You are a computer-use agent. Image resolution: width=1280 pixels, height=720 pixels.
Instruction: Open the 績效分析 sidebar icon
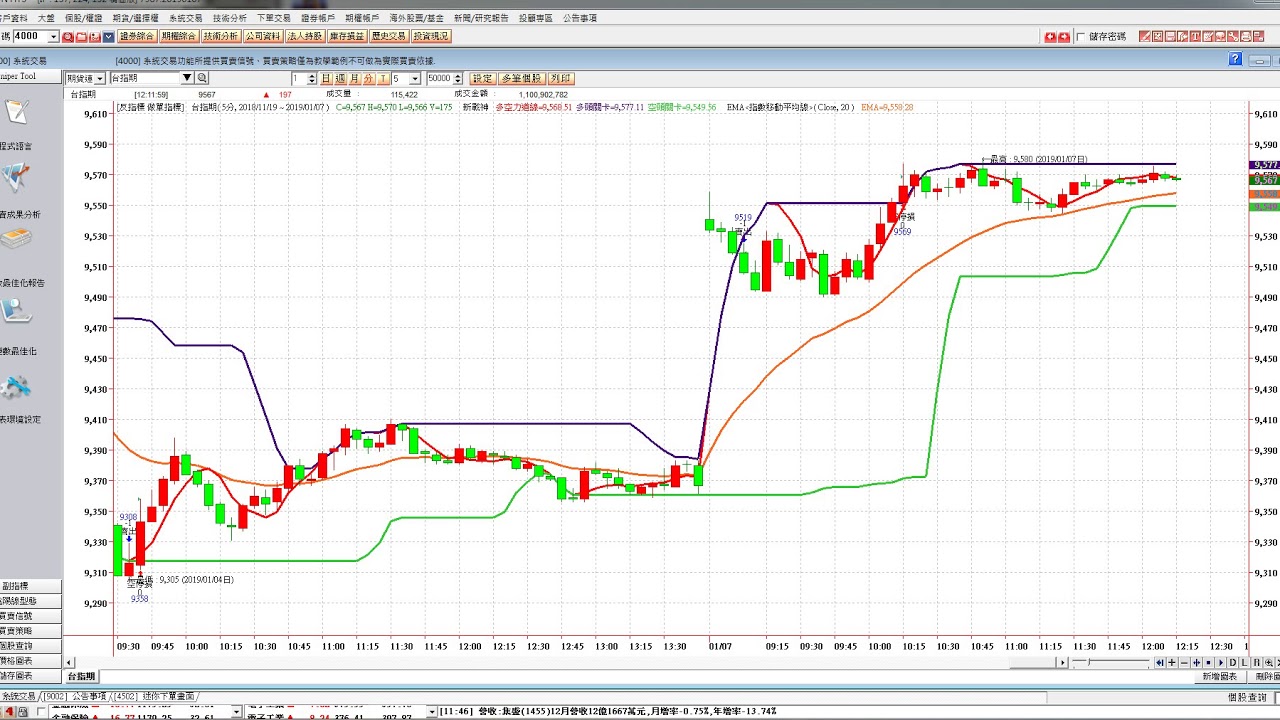tap(16, 178)
